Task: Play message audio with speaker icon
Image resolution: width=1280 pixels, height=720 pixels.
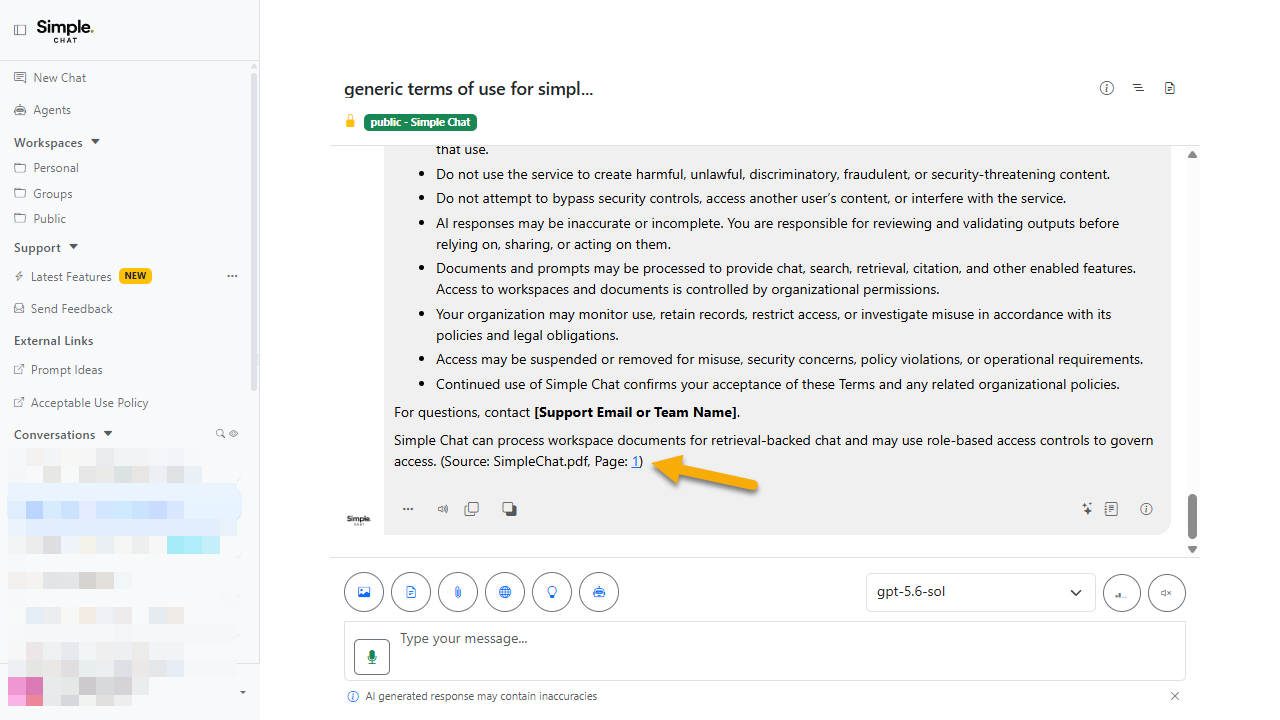Action: tap(443, 509)
